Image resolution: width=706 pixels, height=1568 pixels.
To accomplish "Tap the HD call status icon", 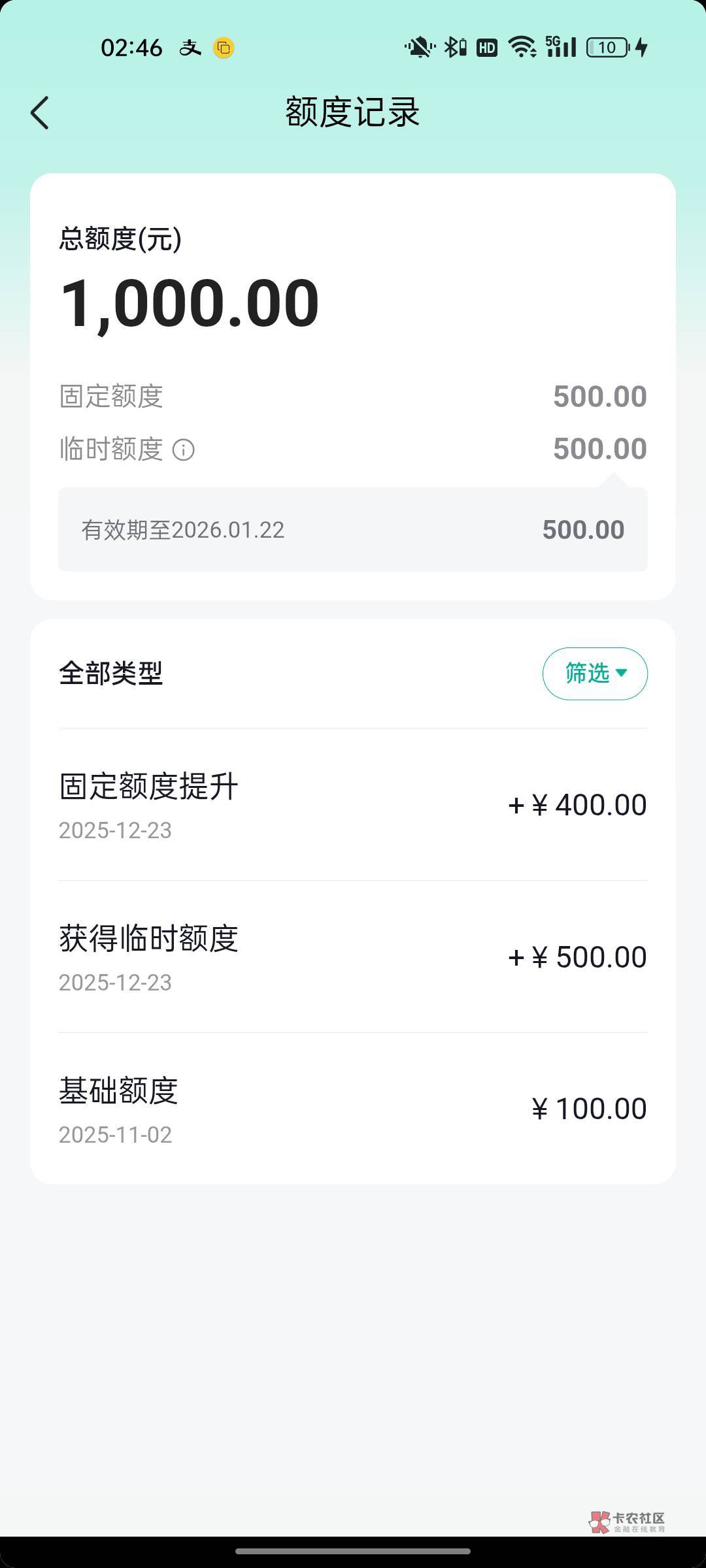I will [487, 48].
